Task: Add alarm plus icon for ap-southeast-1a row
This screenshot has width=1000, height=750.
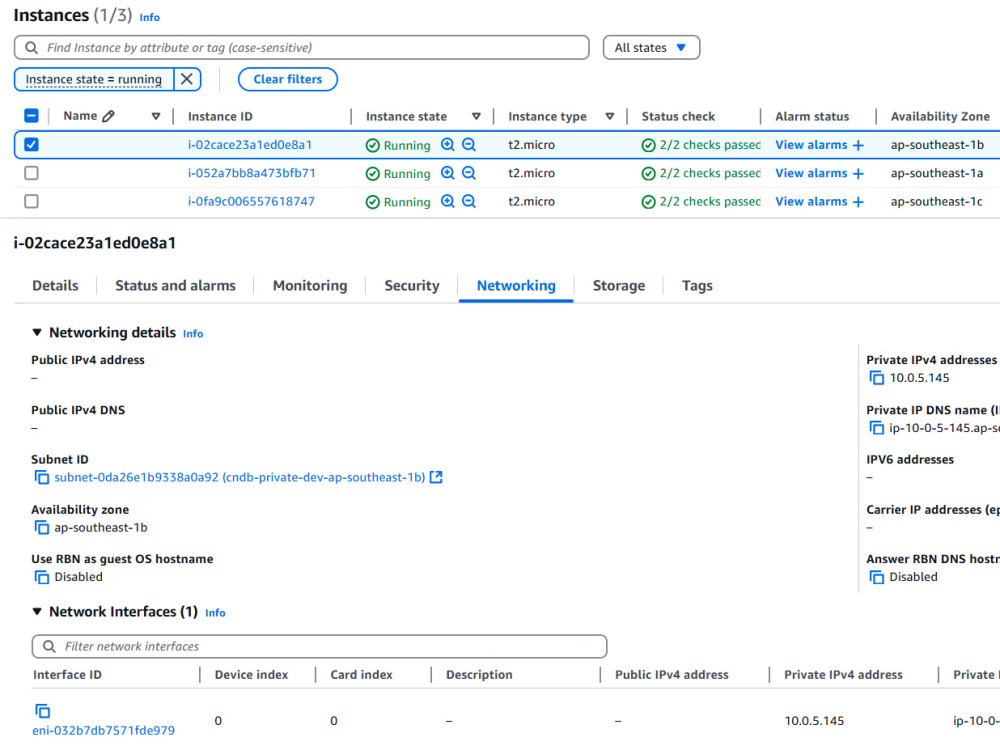Action: pyautogui.click(x=858, y=173)
